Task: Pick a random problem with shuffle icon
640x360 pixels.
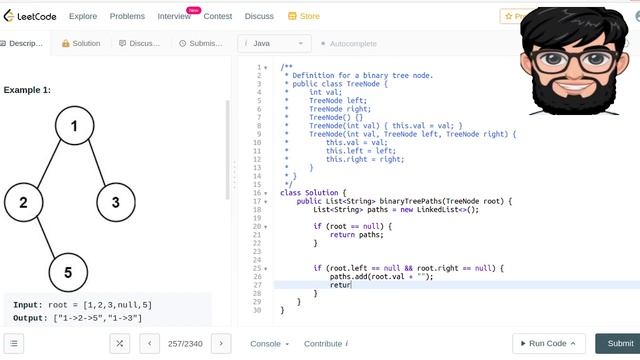Action: tap(120, 344)
